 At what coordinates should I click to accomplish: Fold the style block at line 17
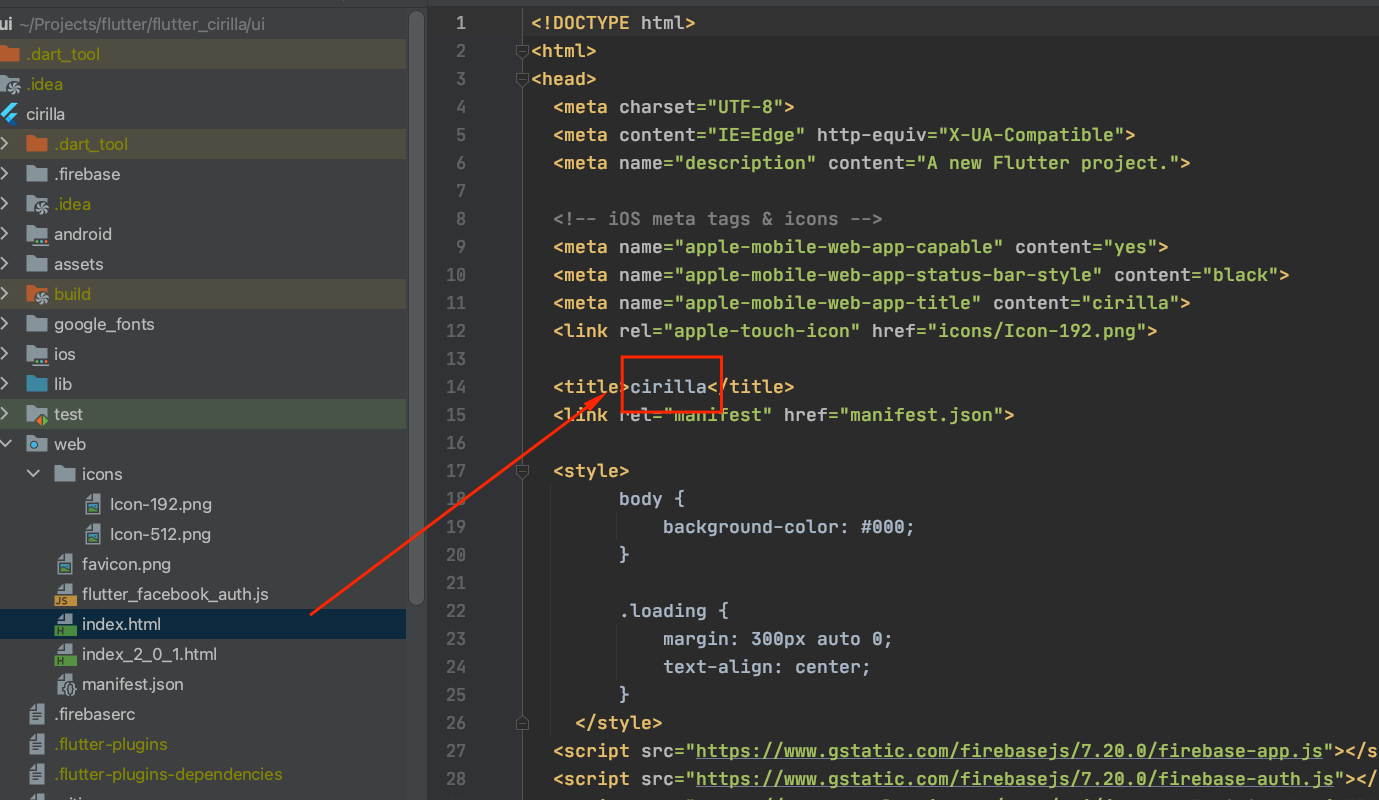click(x=521, y=470)
